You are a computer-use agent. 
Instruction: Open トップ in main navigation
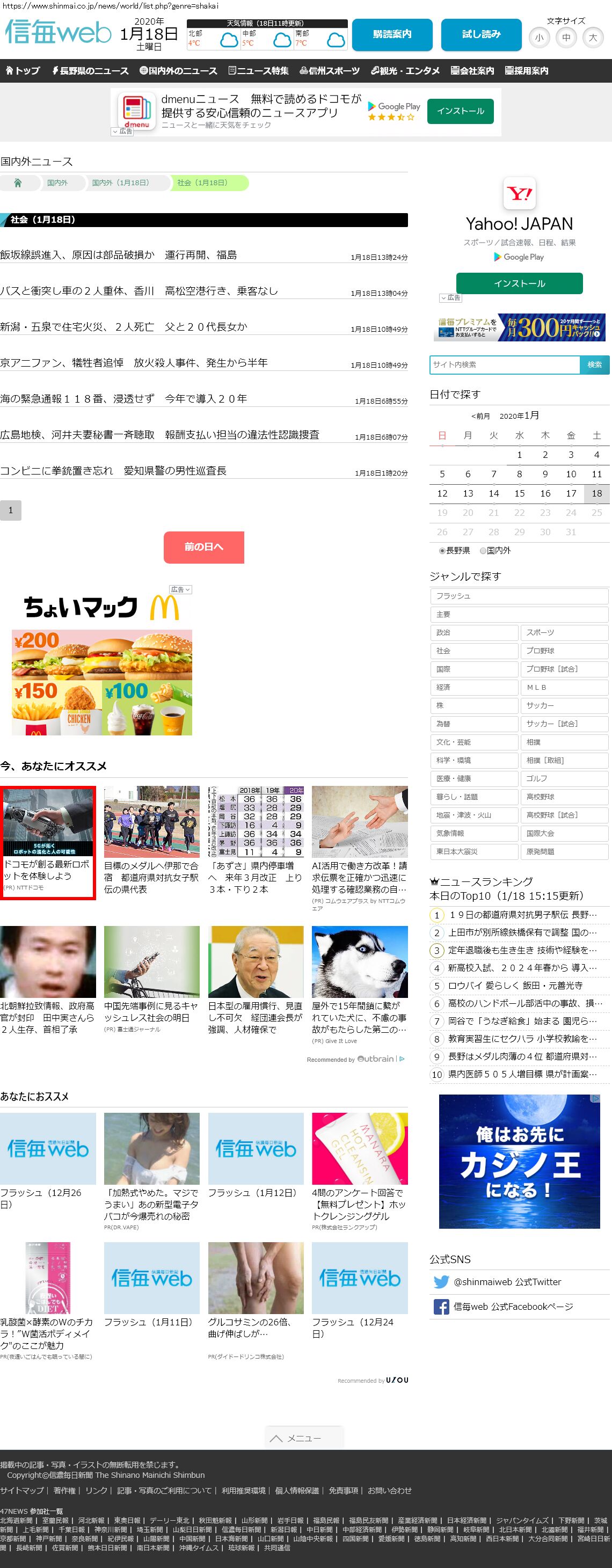click(23, 71)
